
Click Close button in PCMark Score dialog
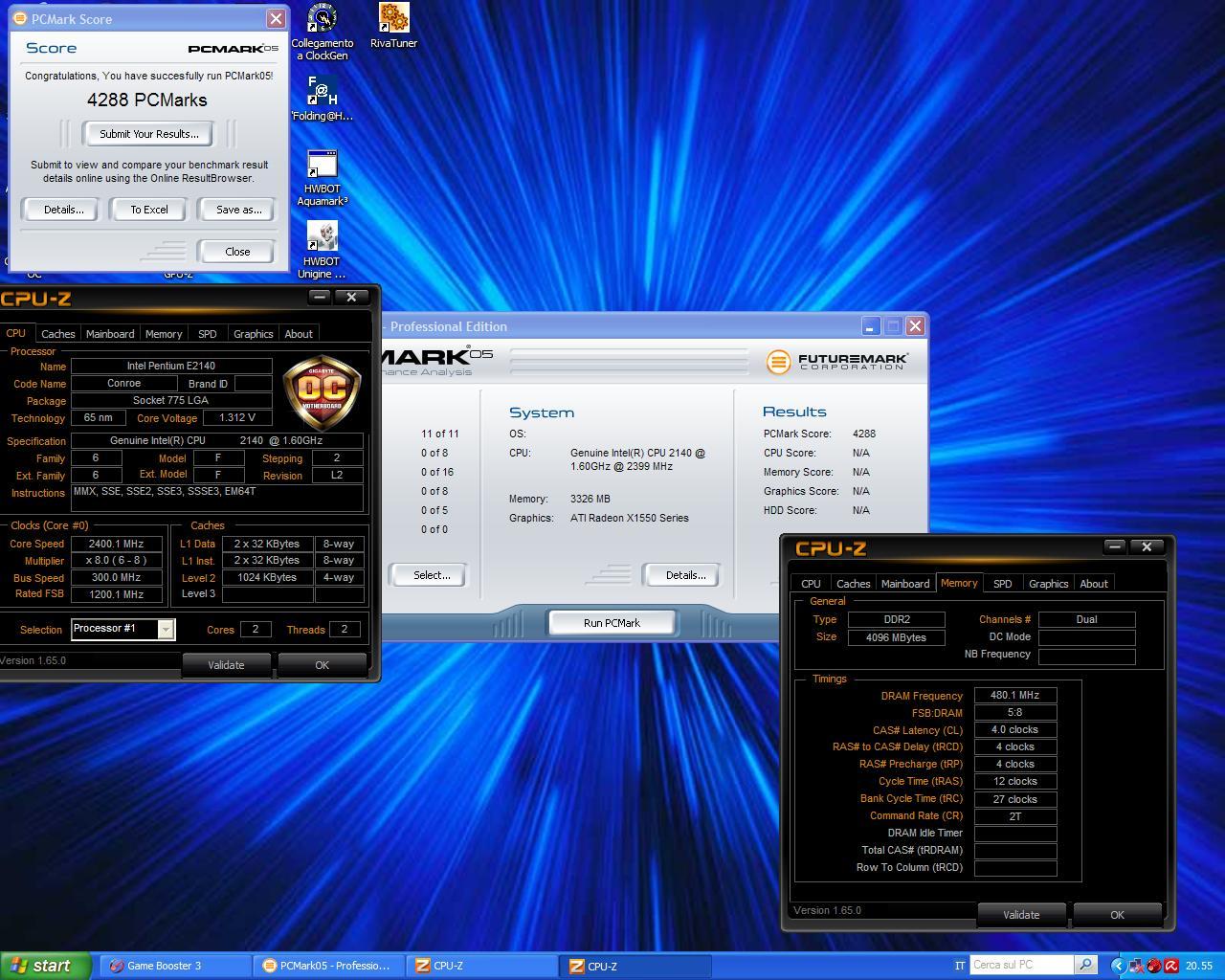coord(237,252)
